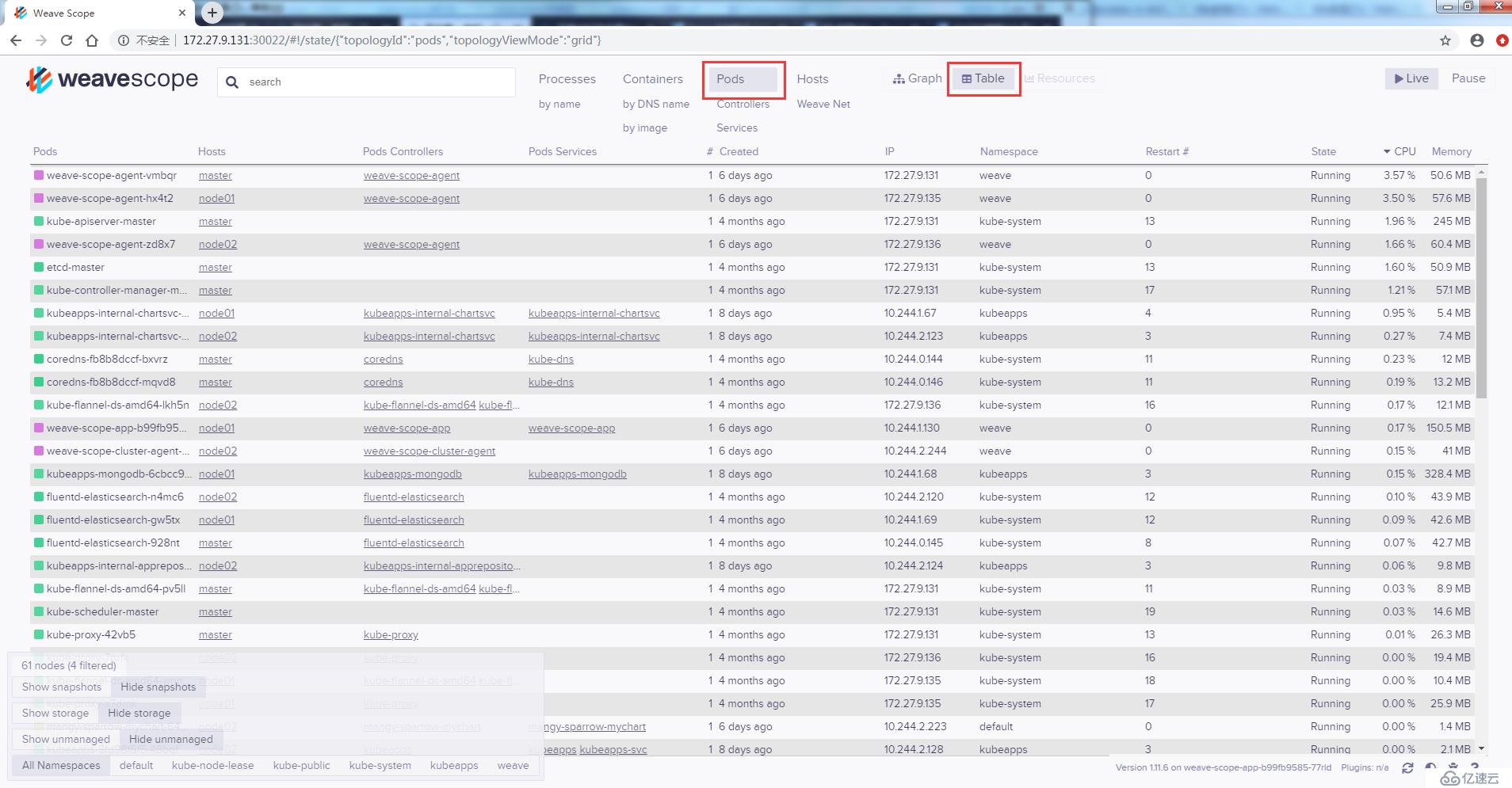Sort table by Namespace column
The height and width of the screenshot is (788, 1512).
(x=1009, y=151)
